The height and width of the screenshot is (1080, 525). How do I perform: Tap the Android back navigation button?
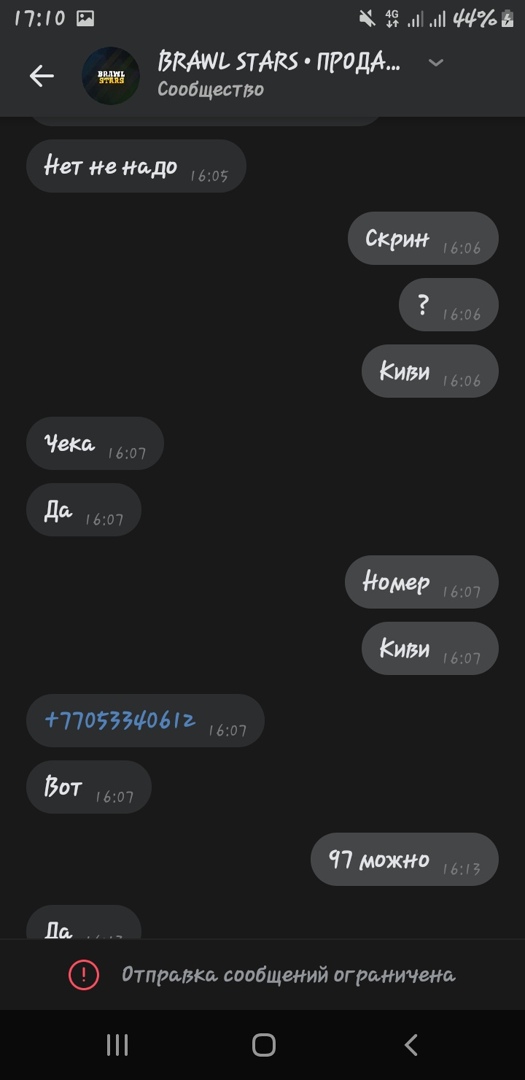click(x=411, y=1045)
